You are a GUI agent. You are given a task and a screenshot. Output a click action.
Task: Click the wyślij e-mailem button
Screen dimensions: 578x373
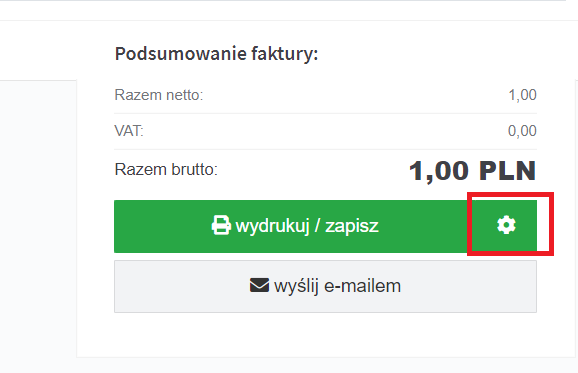[325, 286]
